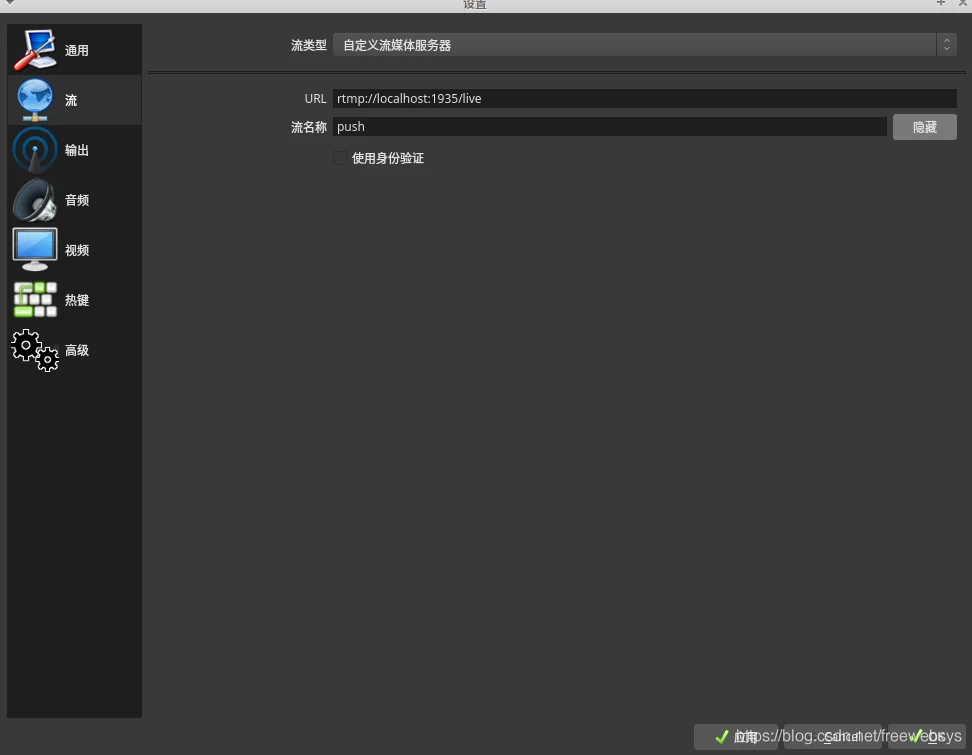Viewport: 972px width, 755px height.
Task: Open the Hotkeys (热键) keyboard icon
Action: pos(35,299)
